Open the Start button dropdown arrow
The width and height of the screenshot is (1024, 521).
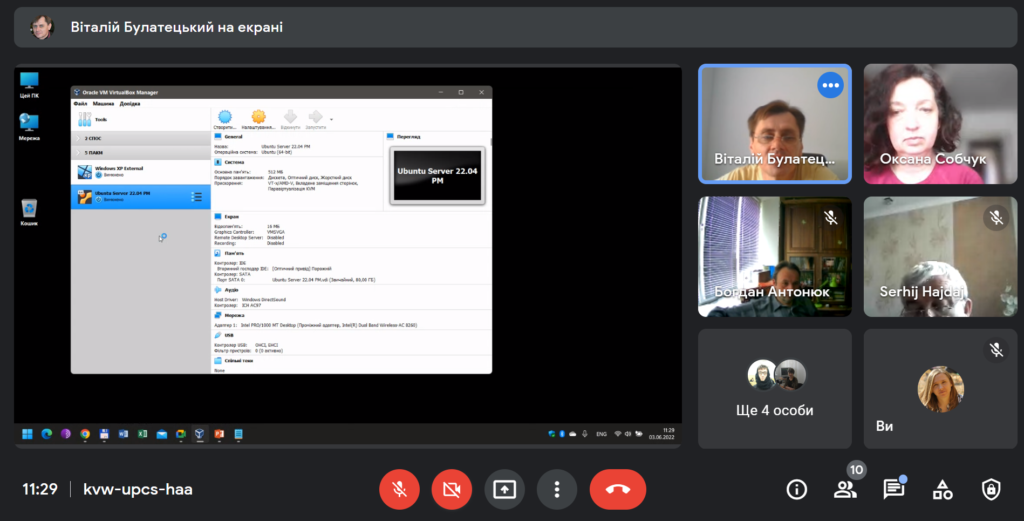tap(331, 119)
